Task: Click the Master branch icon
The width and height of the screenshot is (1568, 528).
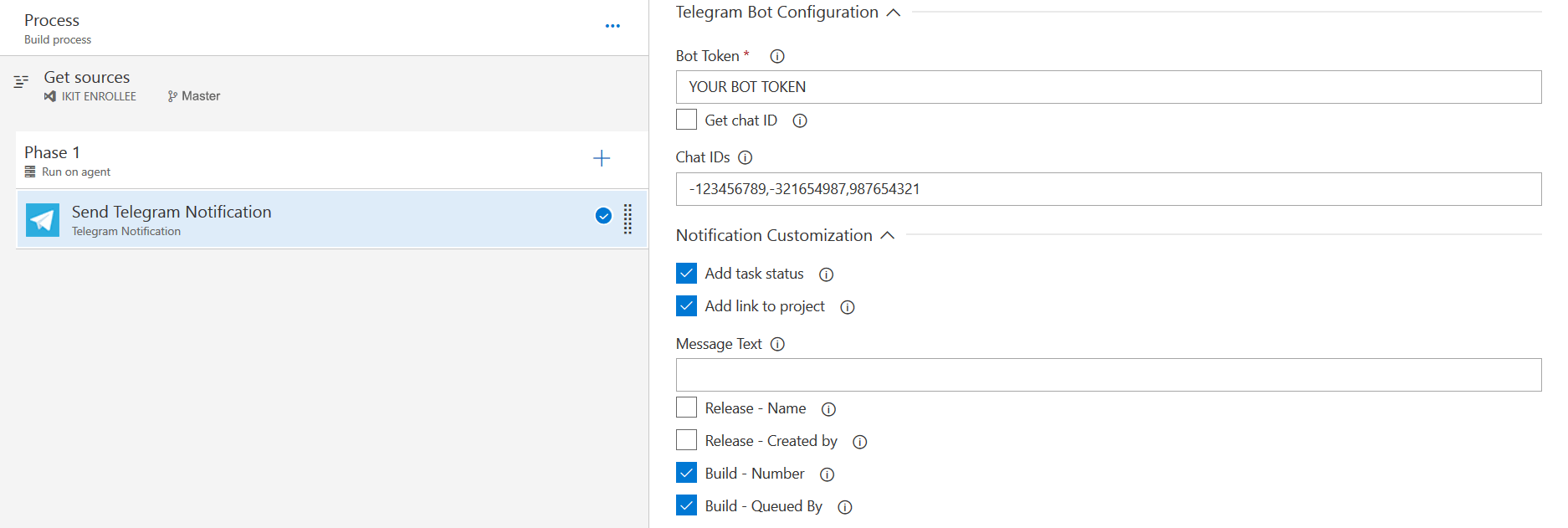Action: (172, 96)
